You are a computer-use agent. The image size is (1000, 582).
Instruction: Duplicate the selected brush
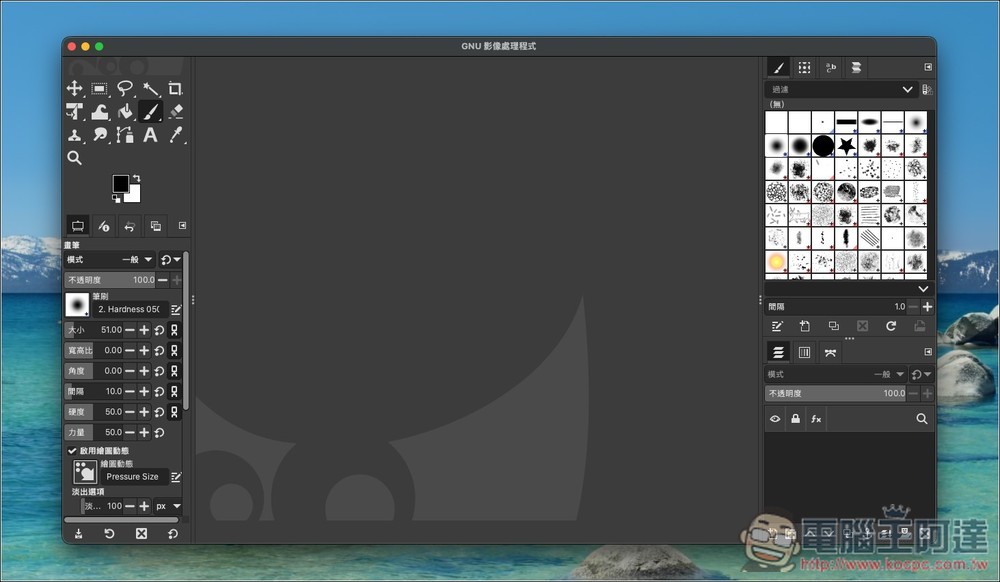pyautogui.click(x=834, y=326)
